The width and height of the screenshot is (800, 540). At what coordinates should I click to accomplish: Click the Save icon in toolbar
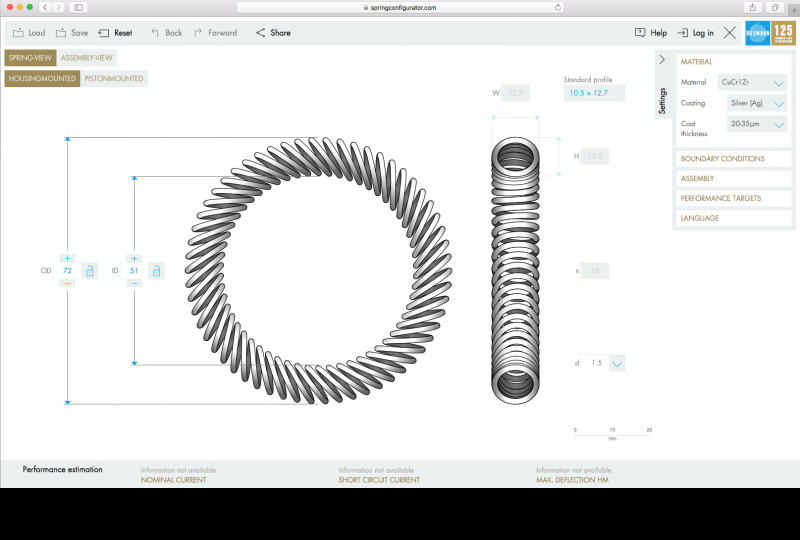coord(61,33)
